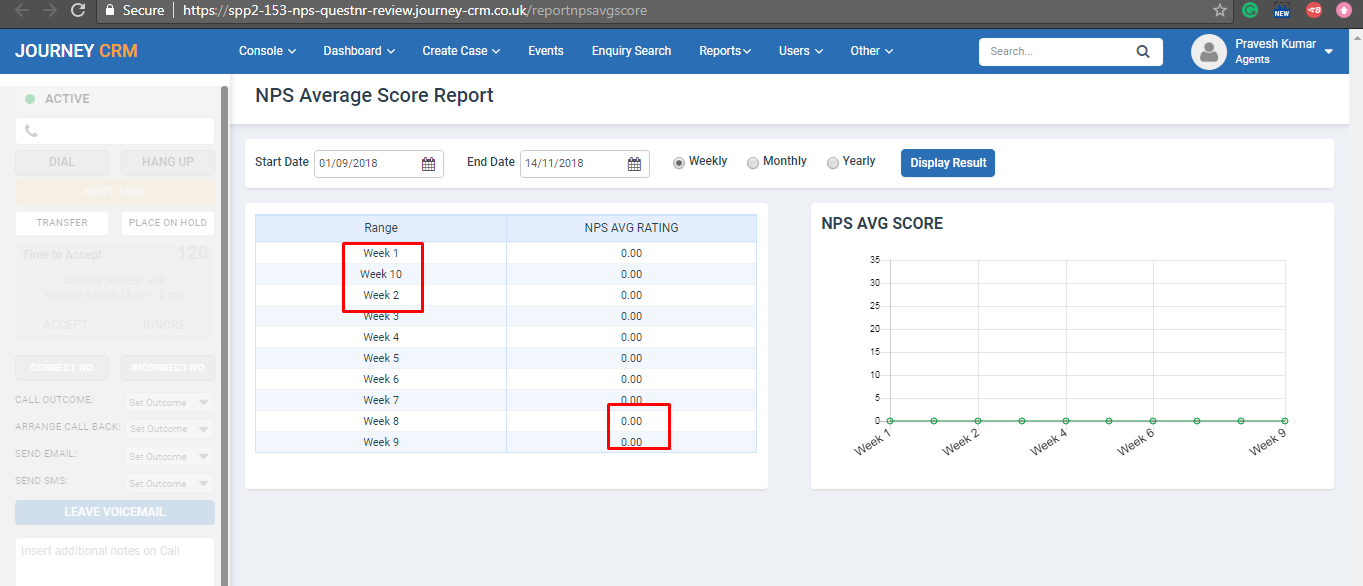1363x586 pixels.
Task: Click the HANG UP button
Action: point(168,162)
